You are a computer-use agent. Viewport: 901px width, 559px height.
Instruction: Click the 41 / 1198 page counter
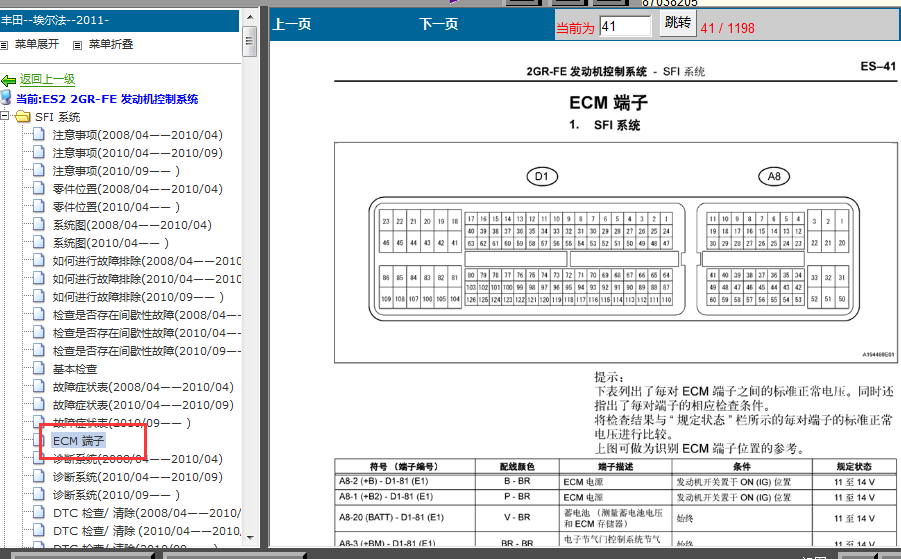(727, 28)
